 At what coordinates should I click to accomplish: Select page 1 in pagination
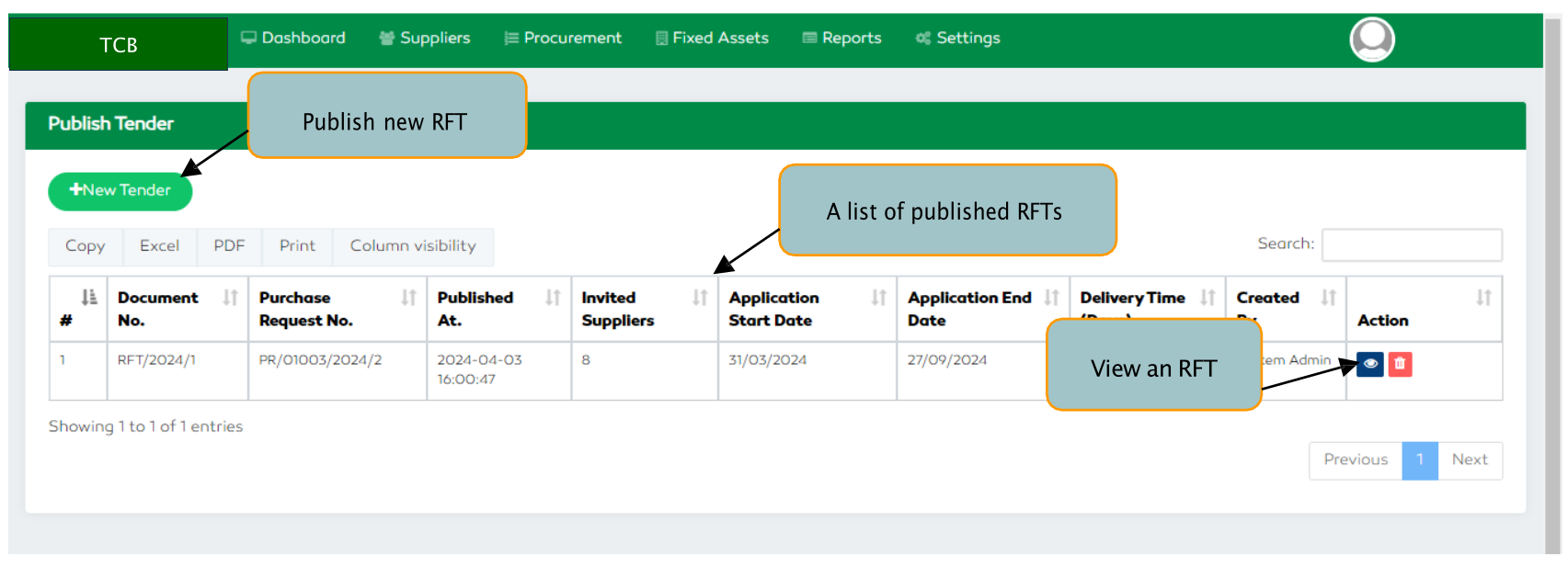point(1420,460)
